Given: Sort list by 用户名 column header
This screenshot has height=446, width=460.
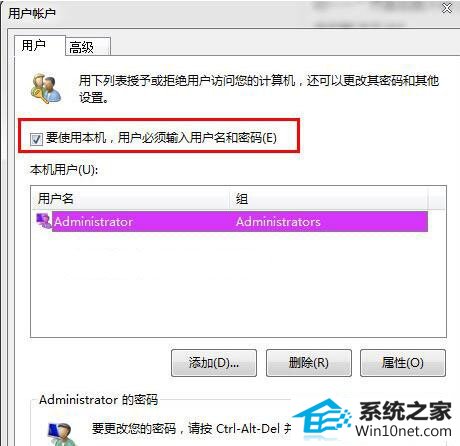Looking at the screenshot, I should pyautogui.click(x=131, y=198).
